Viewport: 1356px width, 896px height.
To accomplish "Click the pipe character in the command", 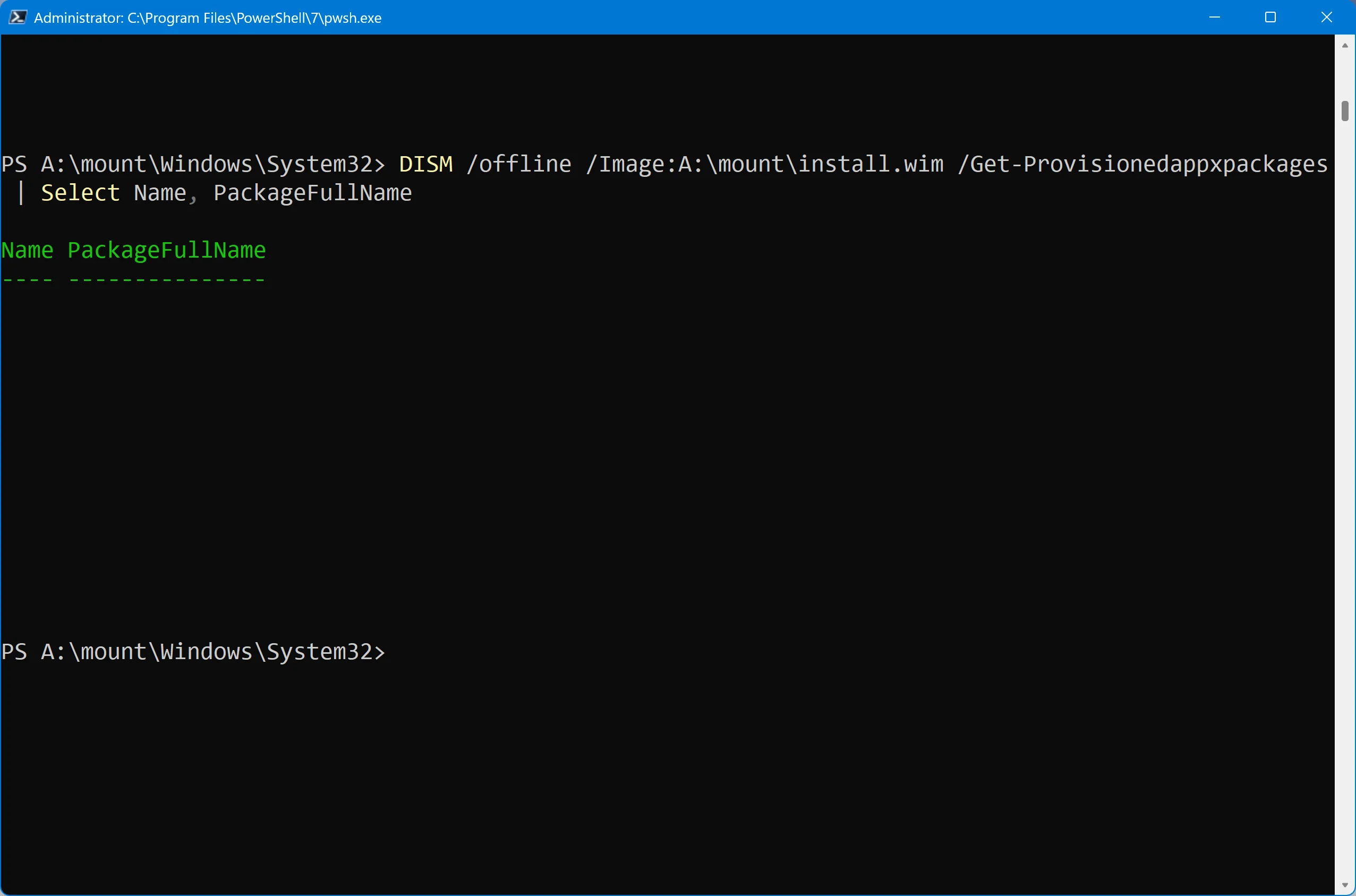I will coord(21,193).
